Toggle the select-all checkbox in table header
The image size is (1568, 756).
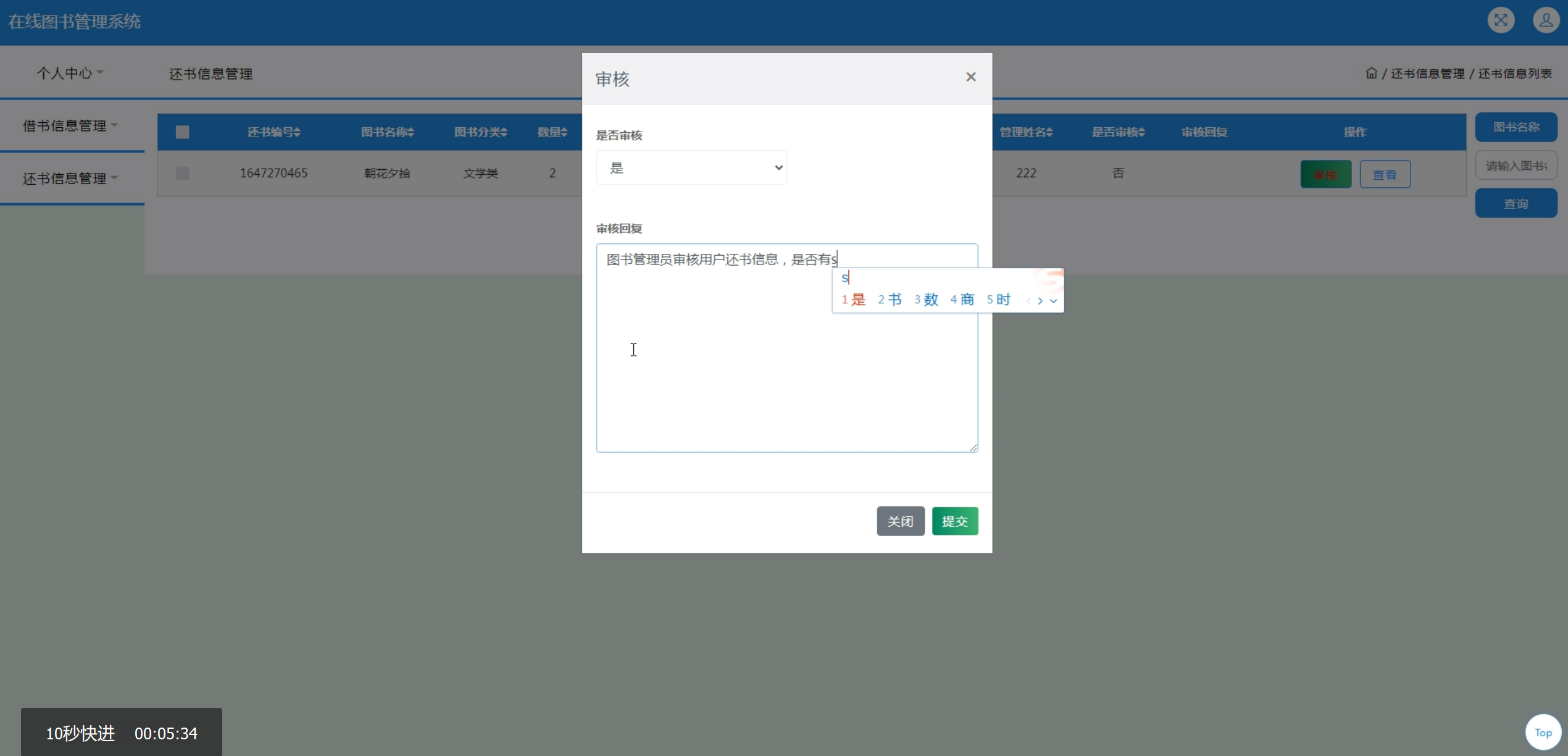click(182, 132)
